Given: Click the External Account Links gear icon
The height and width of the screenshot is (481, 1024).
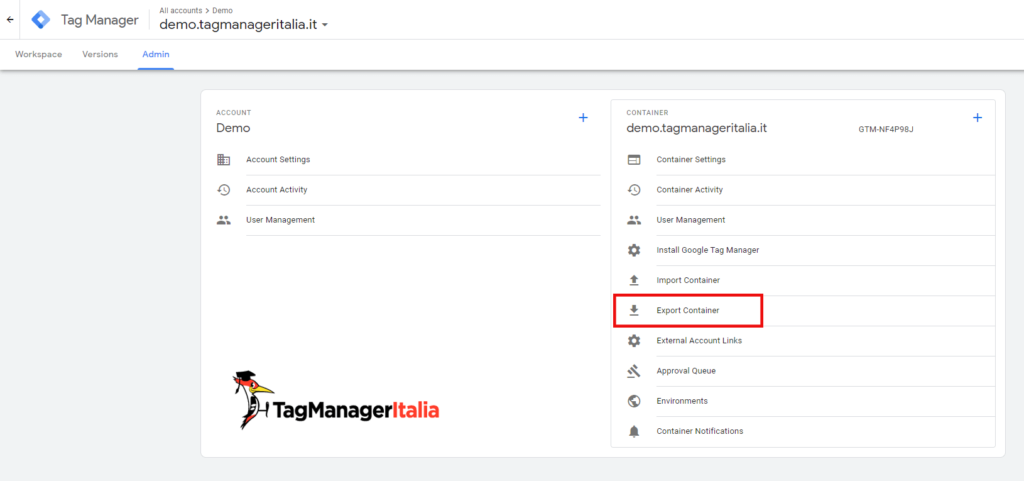Looking at the screenshot, I should pyautogui.click(x=633, y=341).
